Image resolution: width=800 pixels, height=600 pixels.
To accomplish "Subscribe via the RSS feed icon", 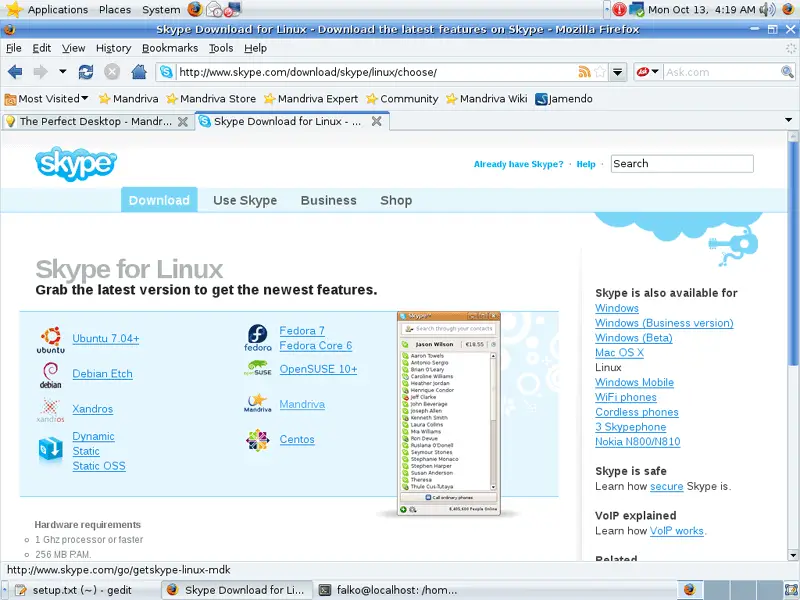I will (x=584, y=72).
